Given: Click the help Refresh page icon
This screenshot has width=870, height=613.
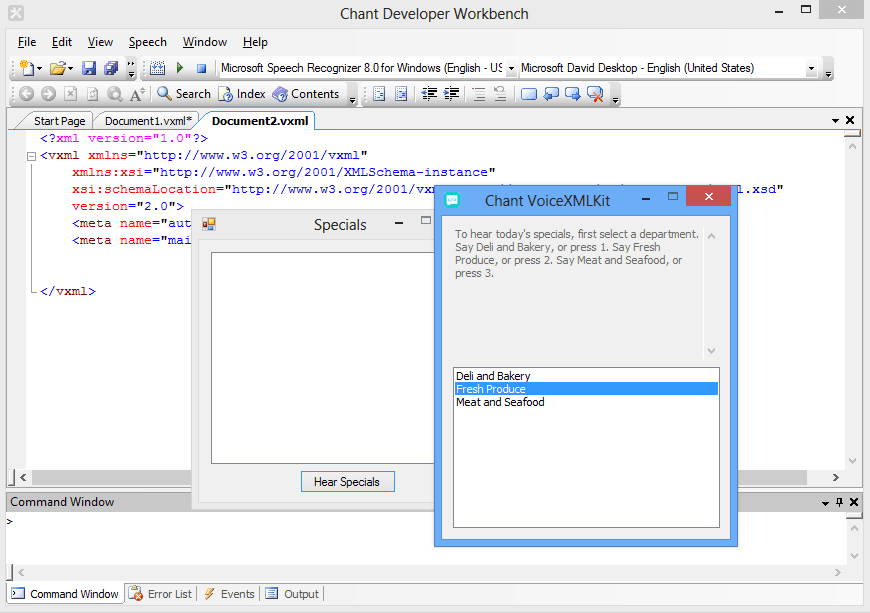Looking at the screenshot, I should 93,94.
